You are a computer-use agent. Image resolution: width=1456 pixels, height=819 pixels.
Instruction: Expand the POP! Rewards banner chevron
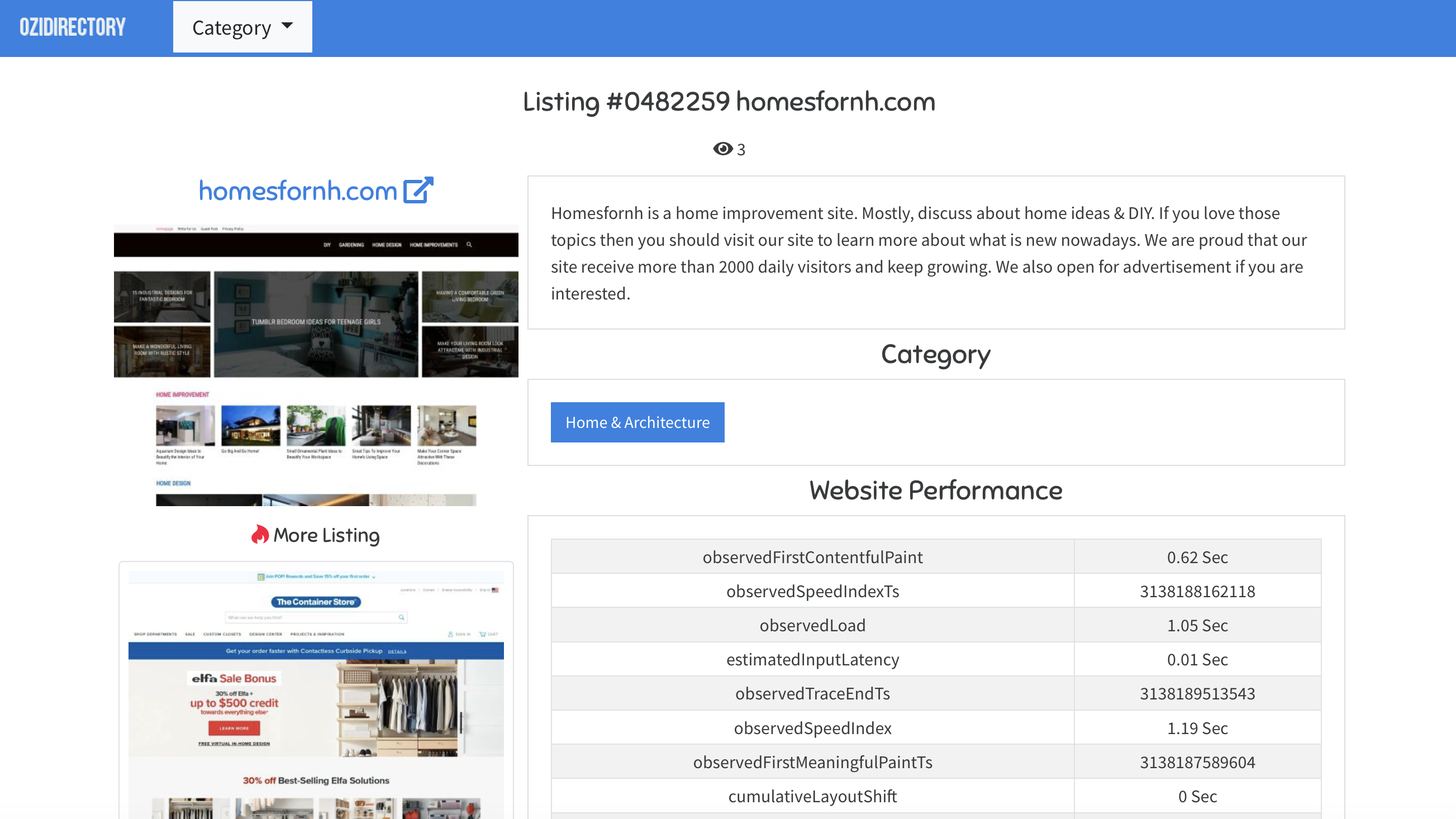[x=374, y=577]
